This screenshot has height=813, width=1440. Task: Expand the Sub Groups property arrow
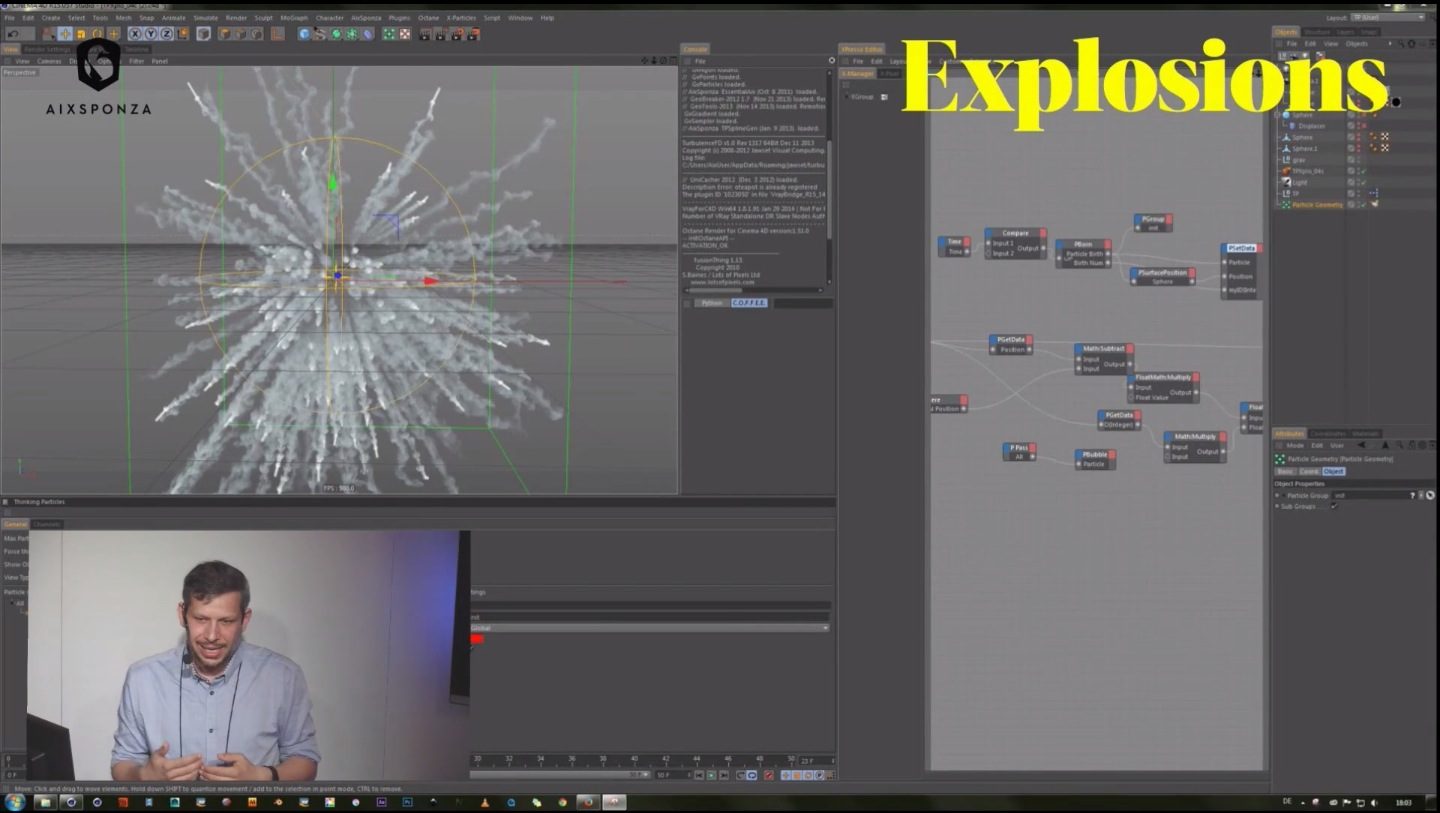point(1277,506)
